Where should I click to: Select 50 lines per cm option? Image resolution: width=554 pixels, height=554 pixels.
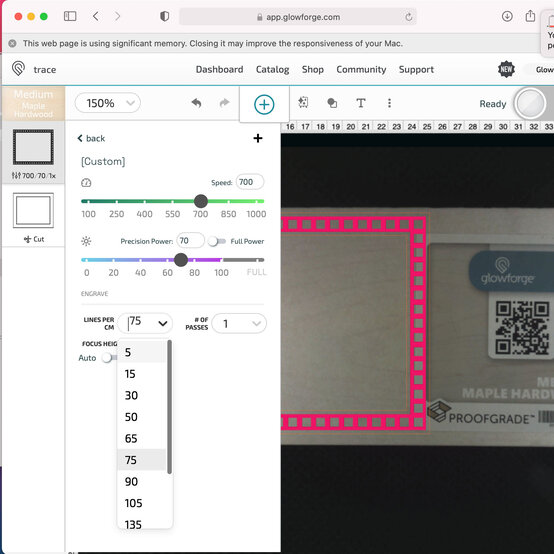click(141, 417)
